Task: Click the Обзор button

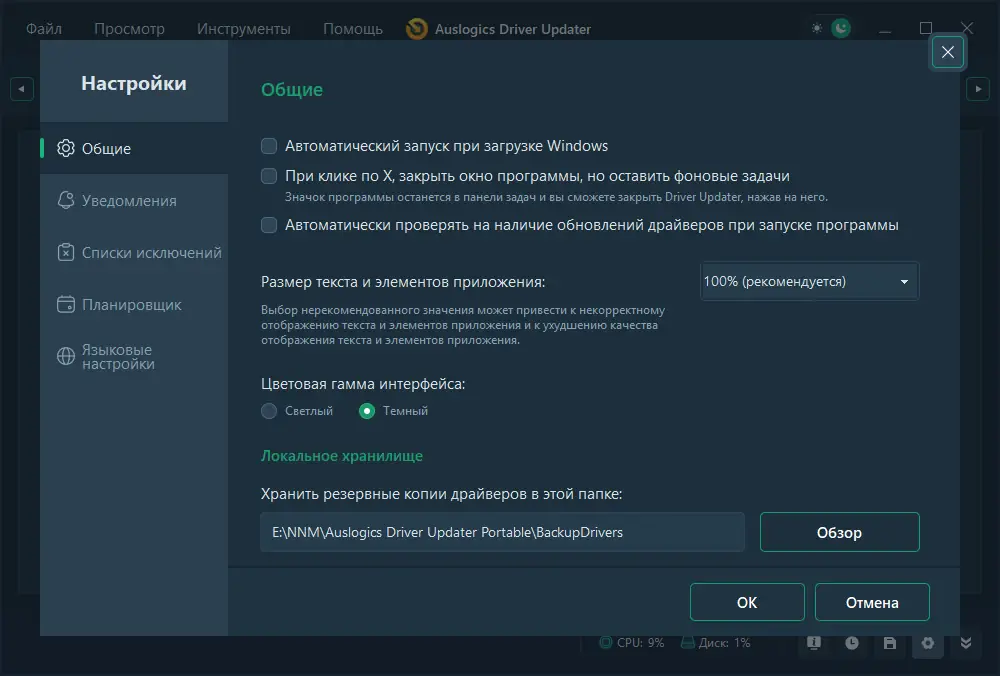Action: click(839, 532)
